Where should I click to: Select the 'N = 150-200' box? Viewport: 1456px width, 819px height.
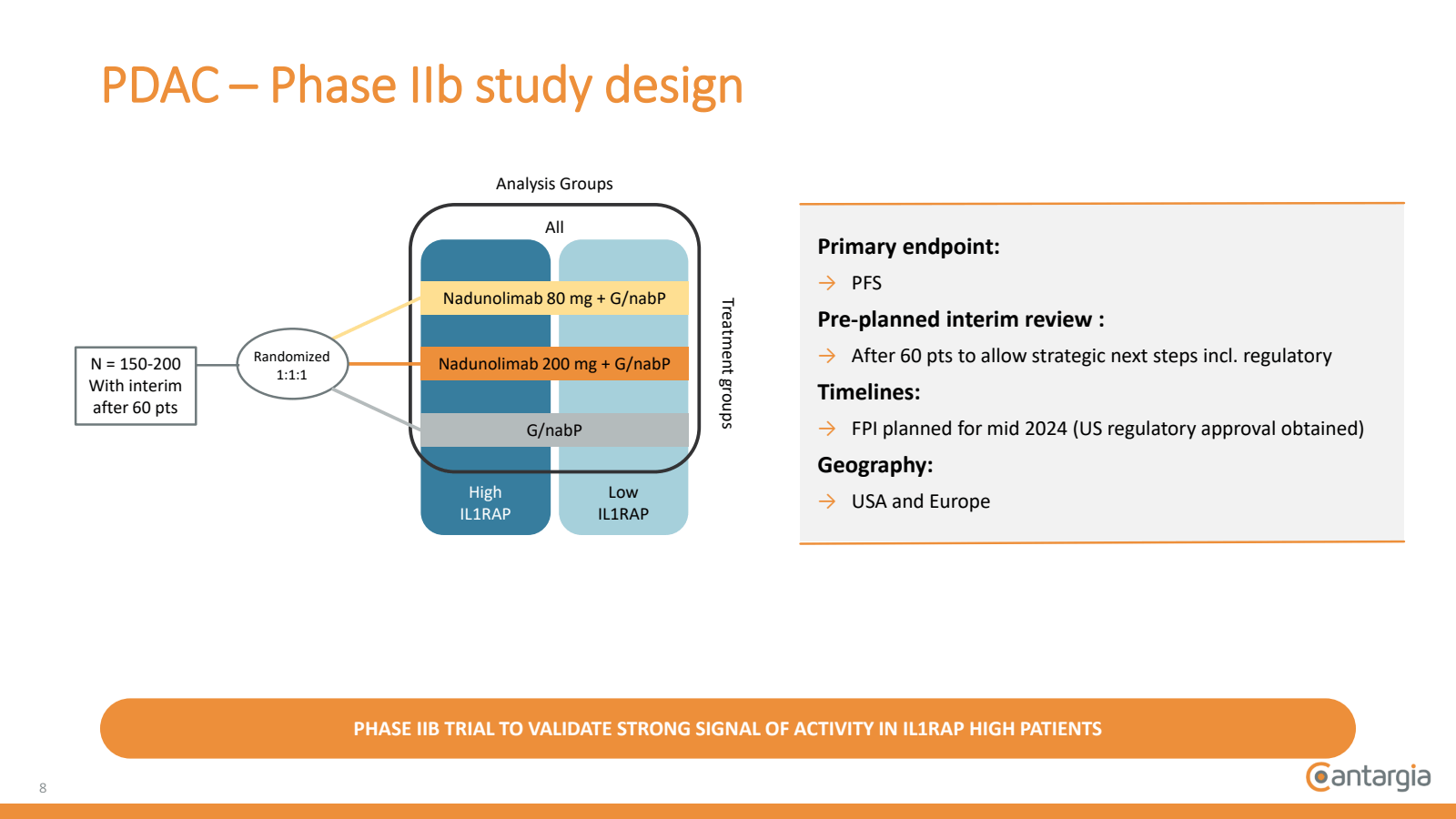tap(136, 386)
